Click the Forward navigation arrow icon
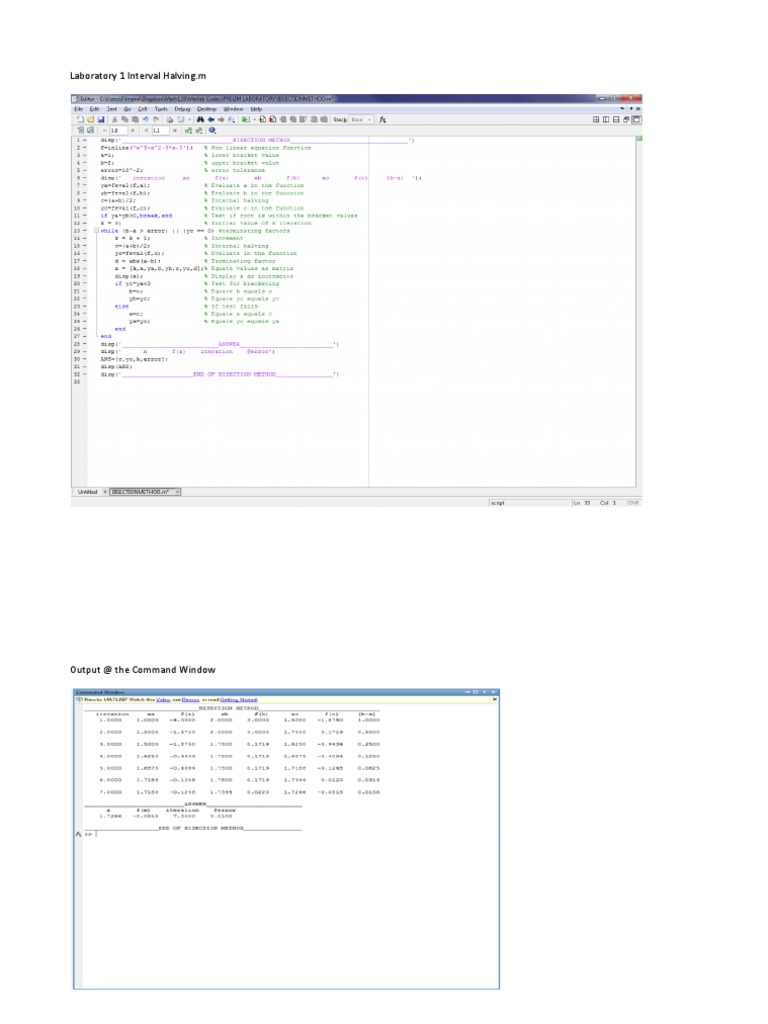This screenshot has height=1024, width=768. coord(221,120)
